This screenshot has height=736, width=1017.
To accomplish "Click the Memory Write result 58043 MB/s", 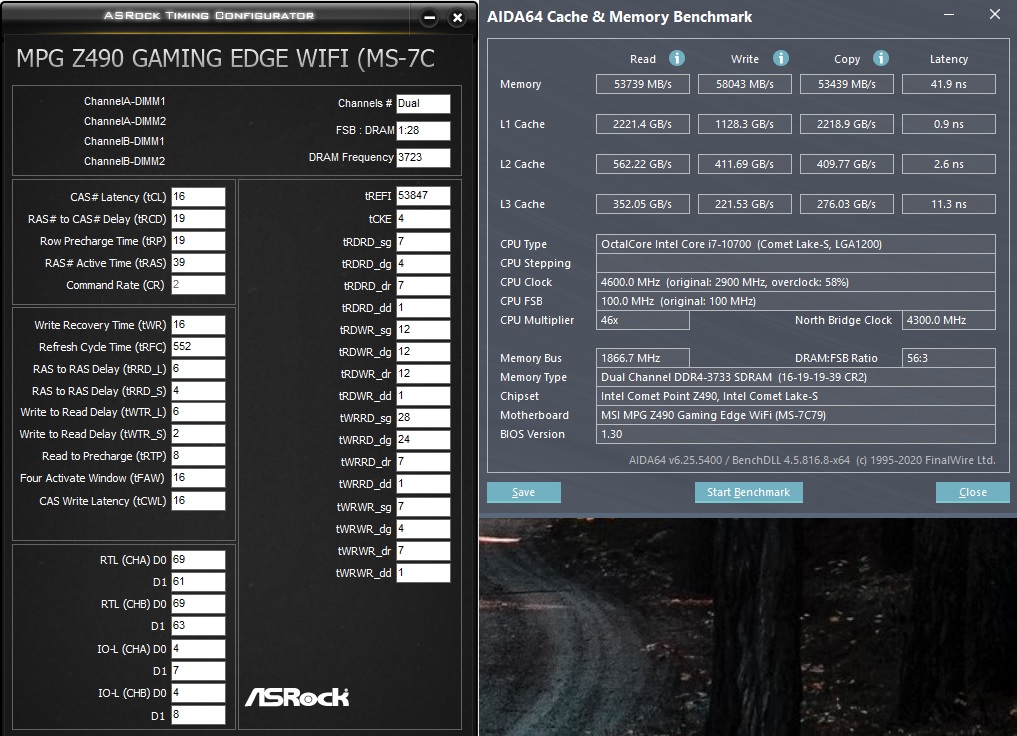I will [745, 84].
